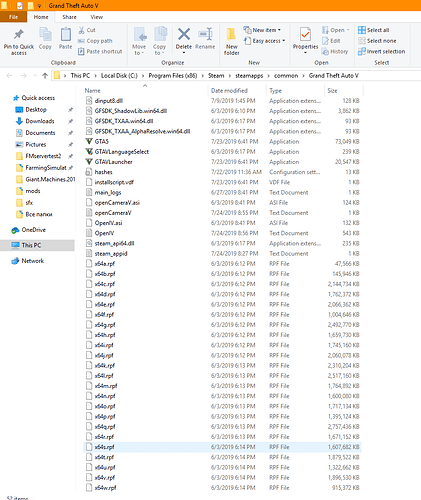Select GTAVLanguageSelect application file
The height and width of the screenshot is (500, 421).
tap(222, 152)
